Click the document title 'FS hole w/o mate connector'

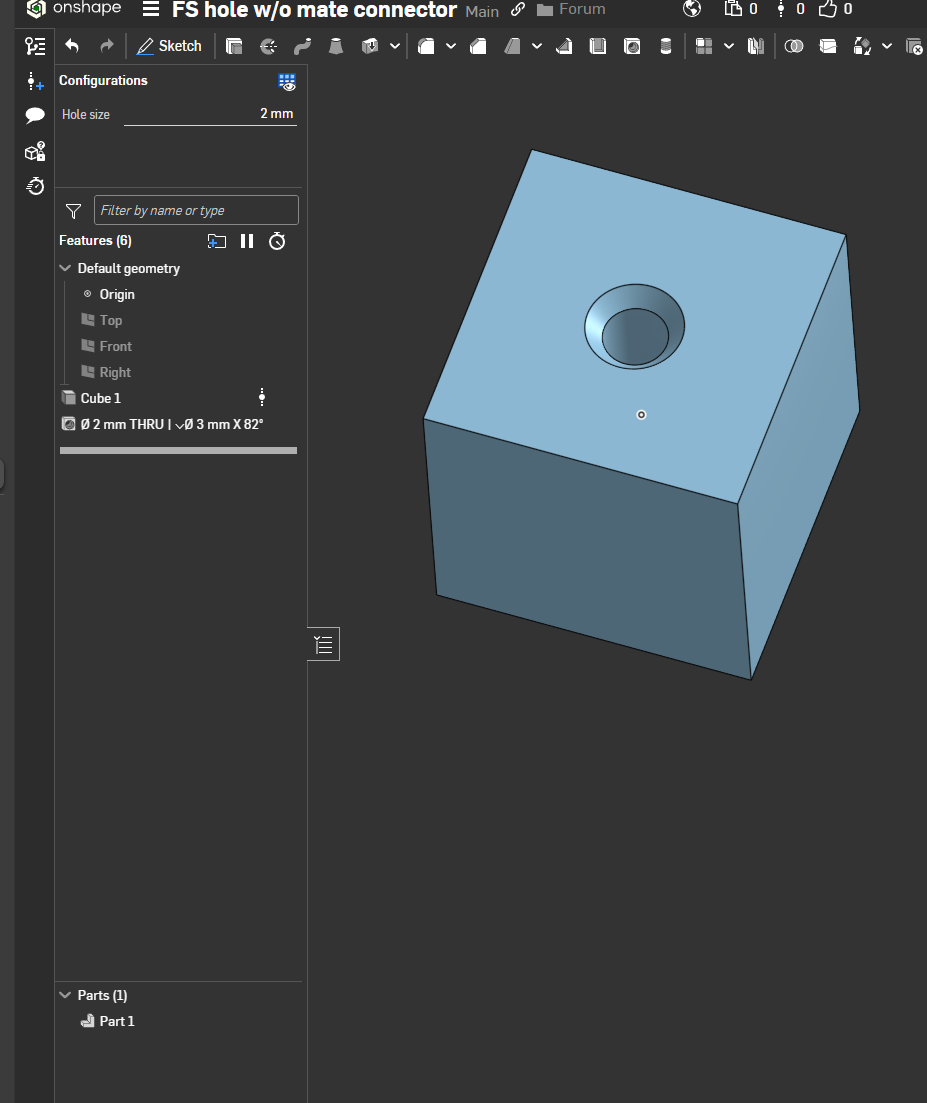pyautogui.click(x=314, y=10)
